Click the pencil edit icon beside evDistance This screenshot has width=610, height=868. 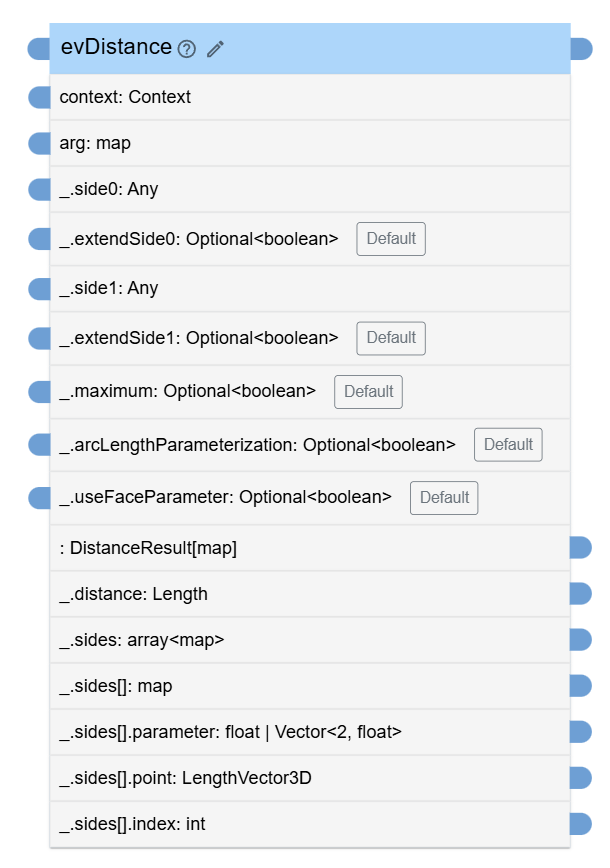point(215,49)
